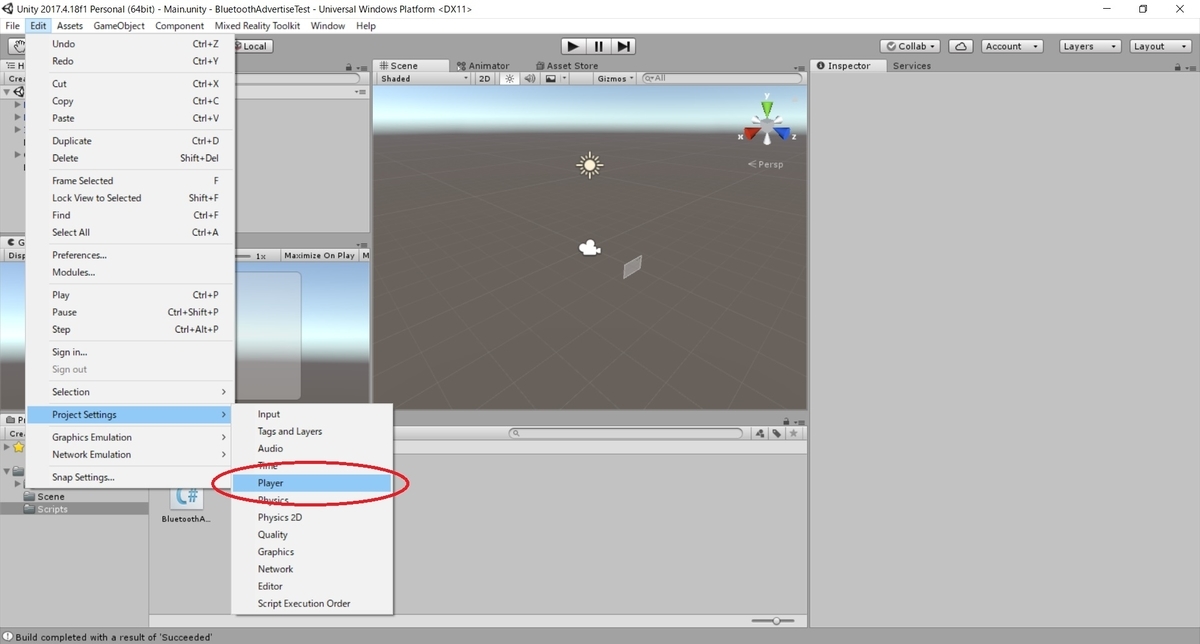1200x644 pixels.
Task: Open the GameObject menu
Action: [119, 25]
